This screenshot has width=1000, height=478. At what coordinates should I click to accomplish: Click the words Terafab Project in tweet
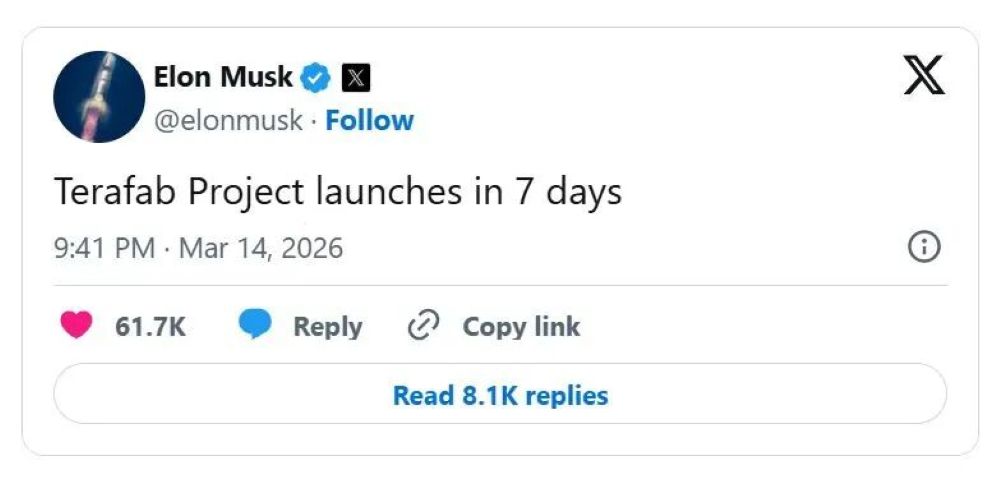176,191
